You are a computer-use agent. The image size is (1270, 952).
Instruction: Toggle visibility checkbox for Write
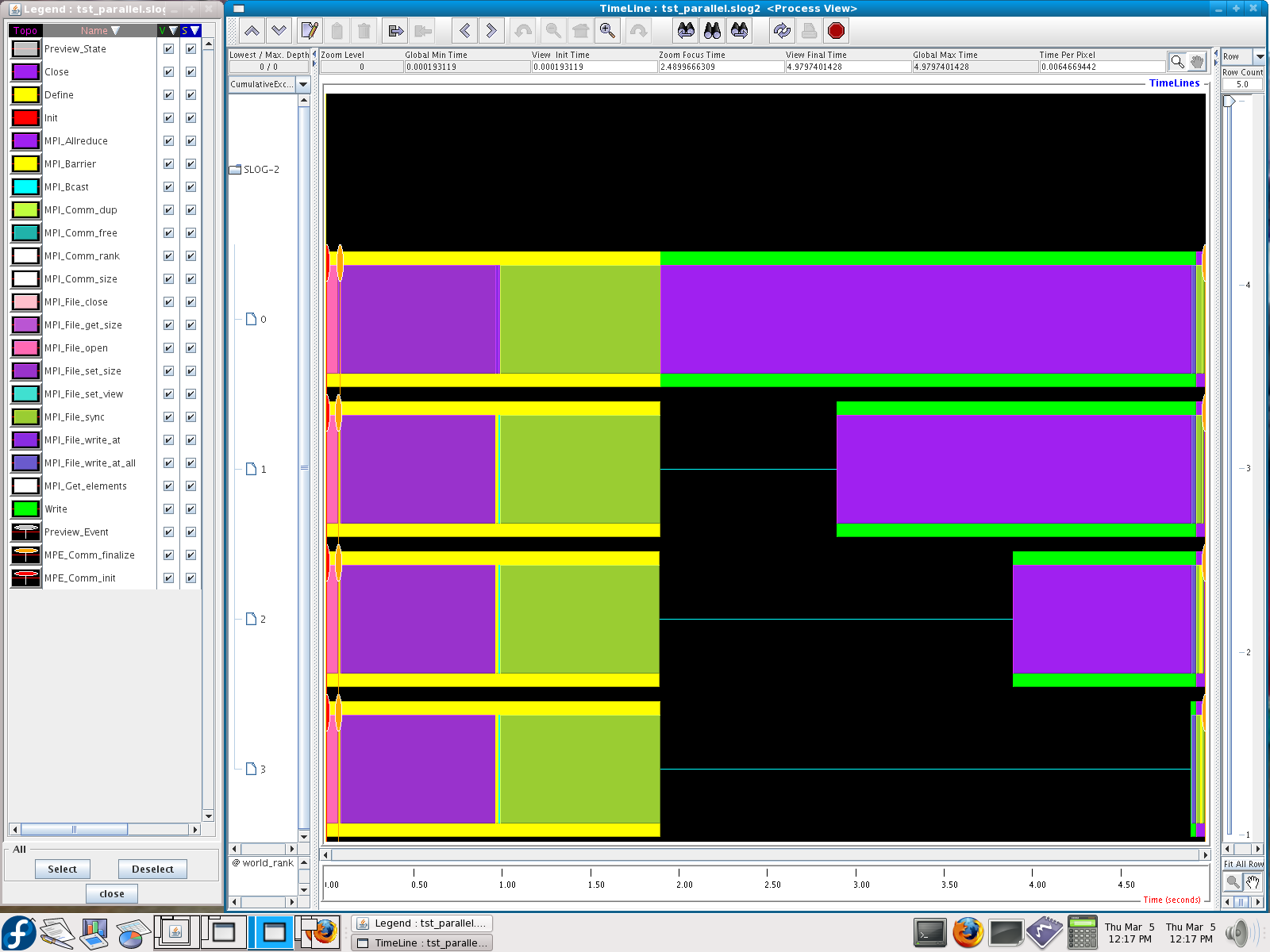pos(168,509)
